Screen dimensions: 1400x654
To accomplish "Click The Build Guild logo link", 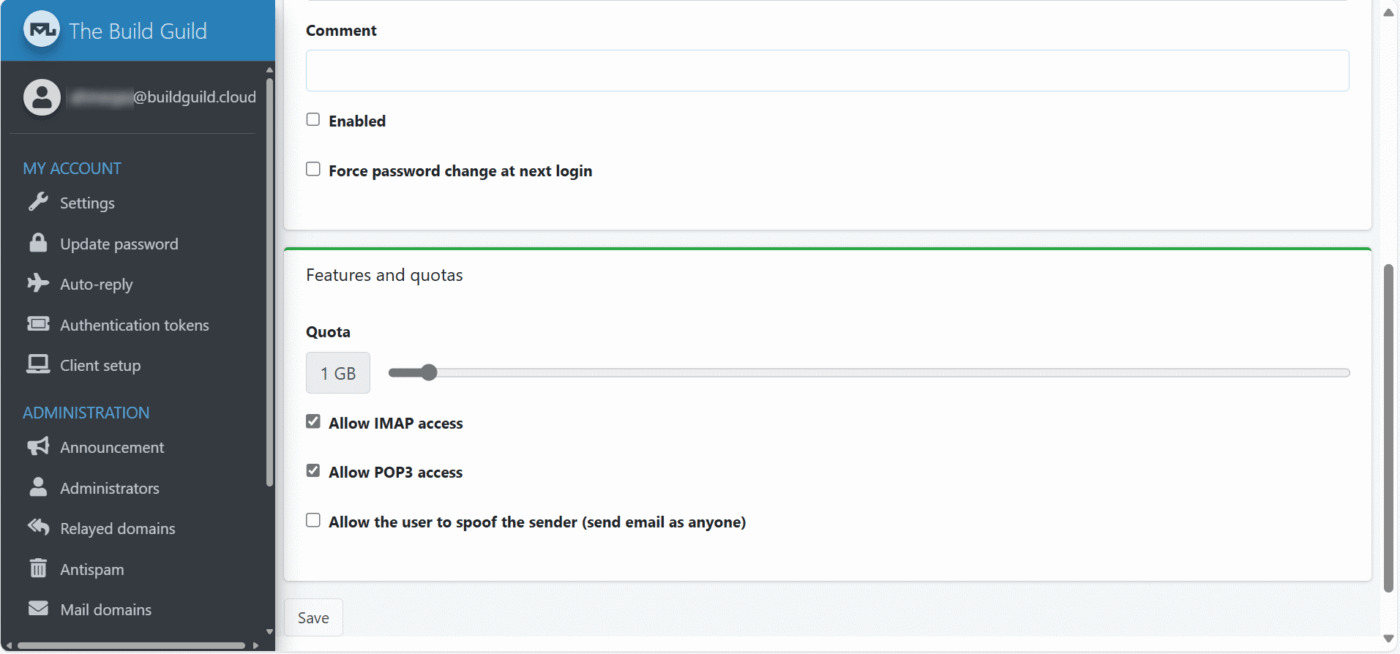I will click(116, 31).
